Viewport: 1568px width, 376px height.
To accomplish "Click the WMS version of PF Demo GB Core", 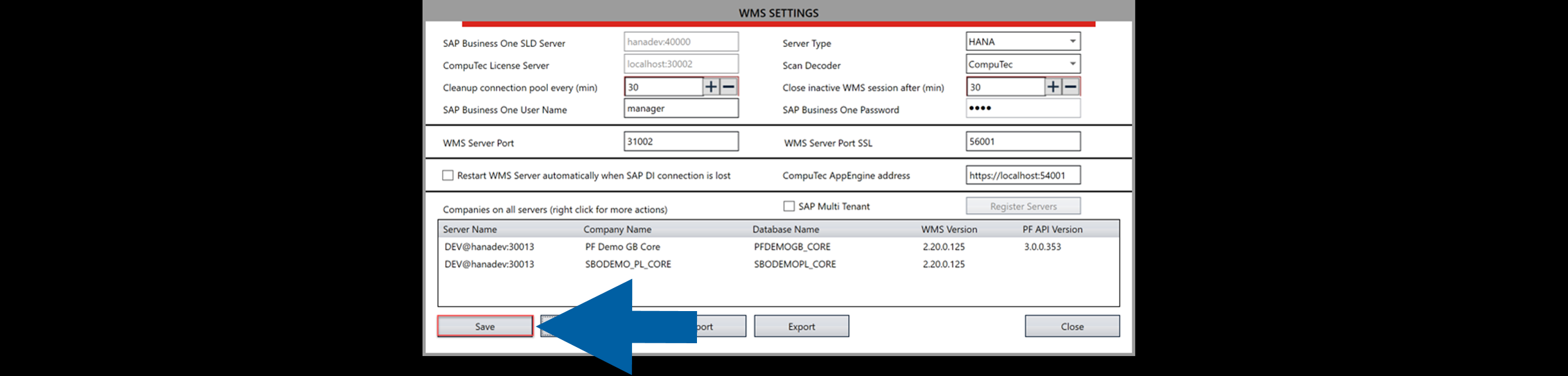I will pos(944,247).
